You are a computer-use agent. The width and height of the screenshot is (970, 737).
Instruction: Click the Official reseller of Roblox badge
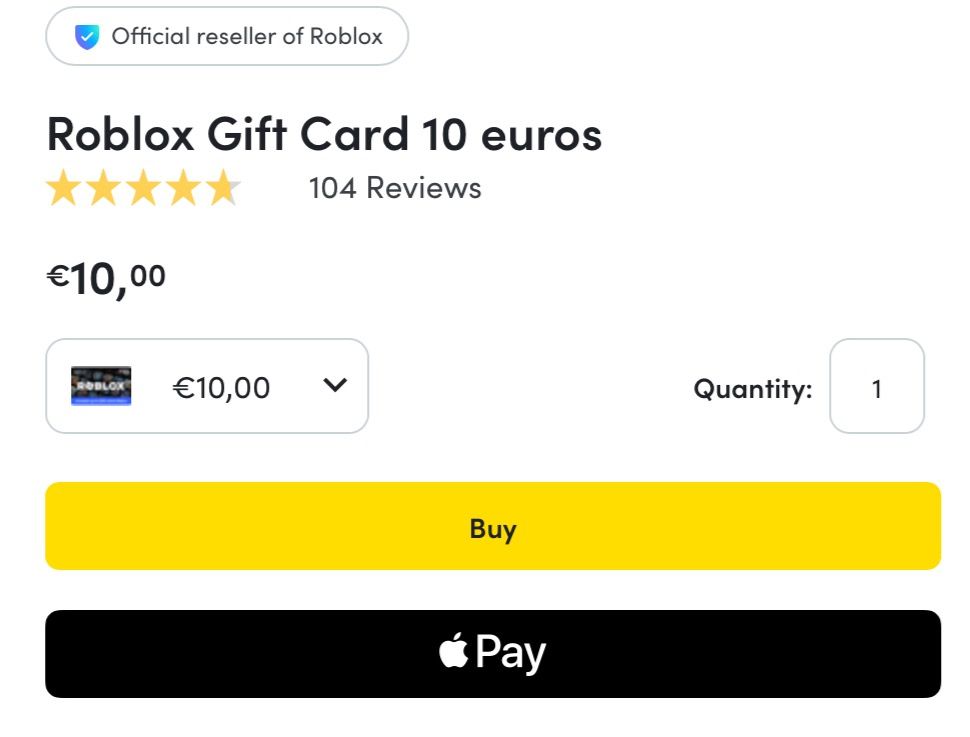(x=226, y=36)
